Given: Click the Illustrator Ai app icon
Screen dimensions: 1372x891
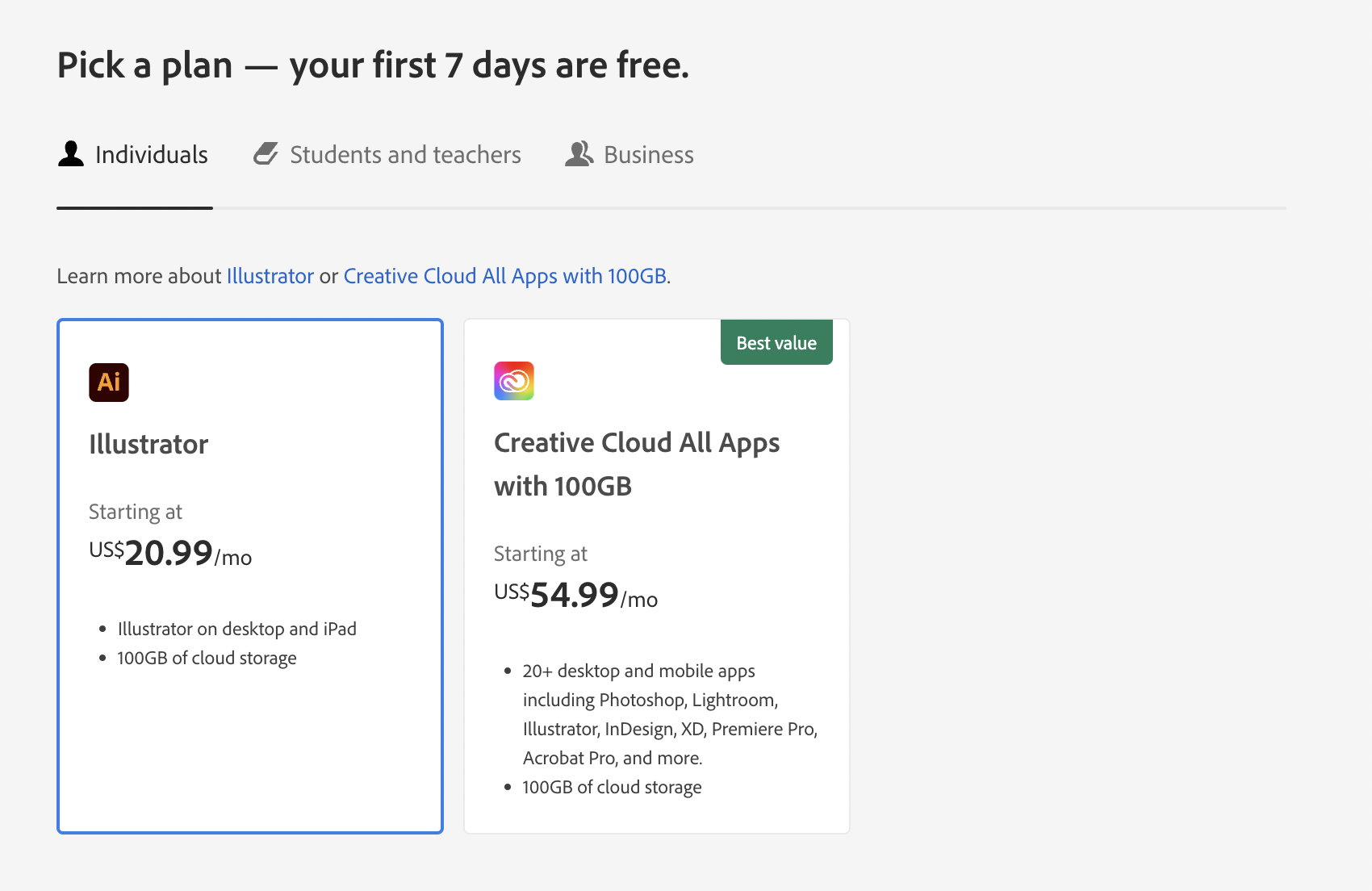Looking at the screenshot, I should tap(109, 382).
